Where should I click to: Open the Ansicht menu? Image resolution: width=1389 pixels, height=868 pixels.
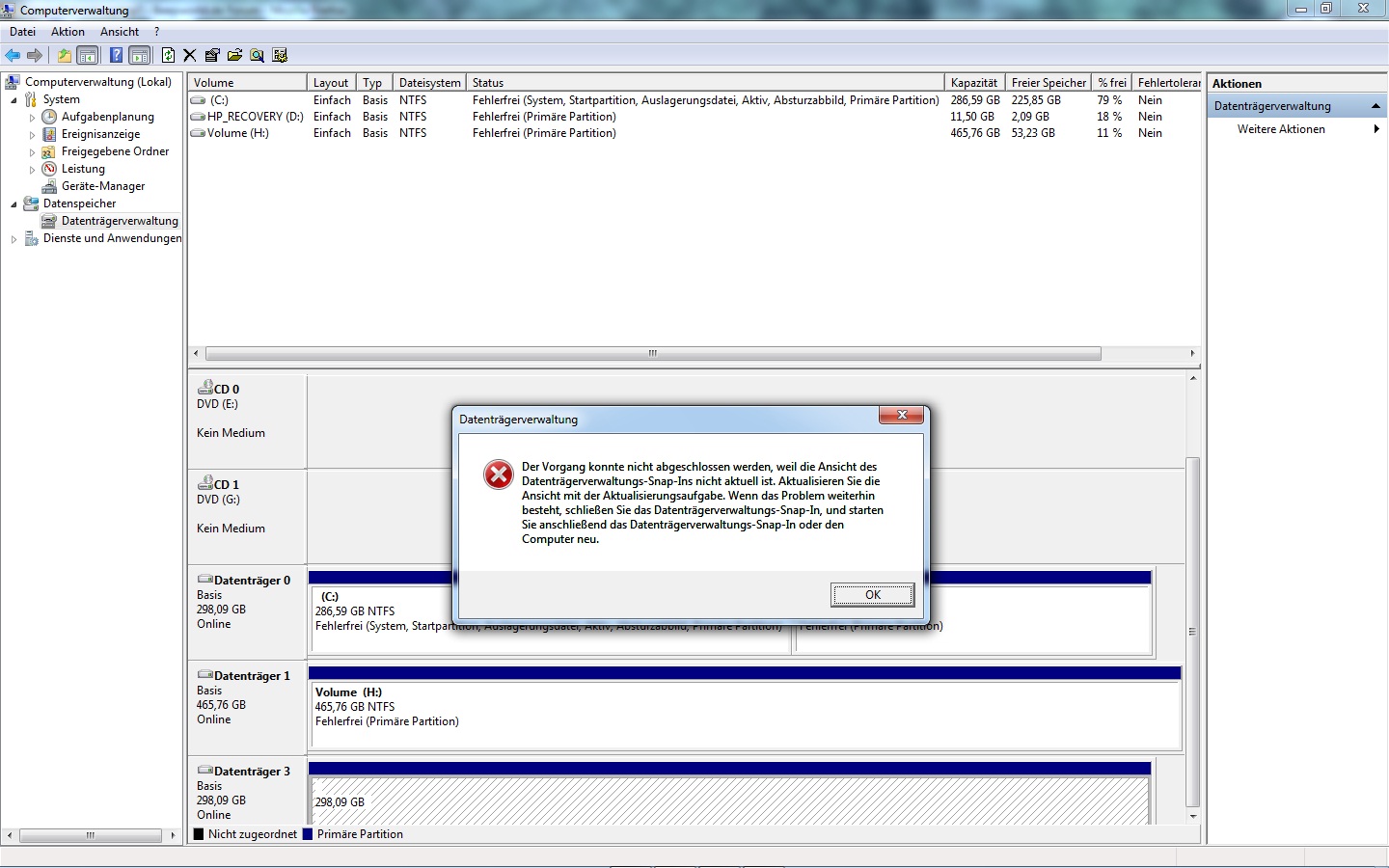(120, 32)
